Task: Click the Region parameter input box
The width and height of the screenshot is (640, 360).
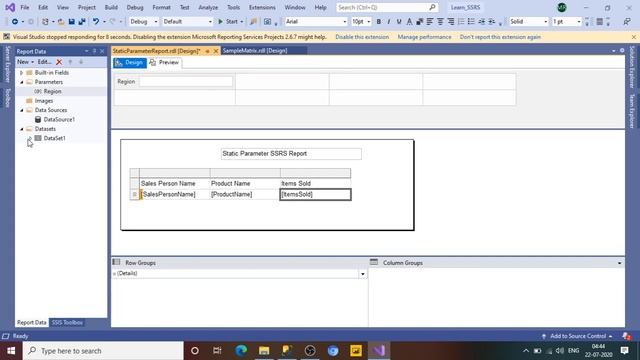Action: coord(186,82)
